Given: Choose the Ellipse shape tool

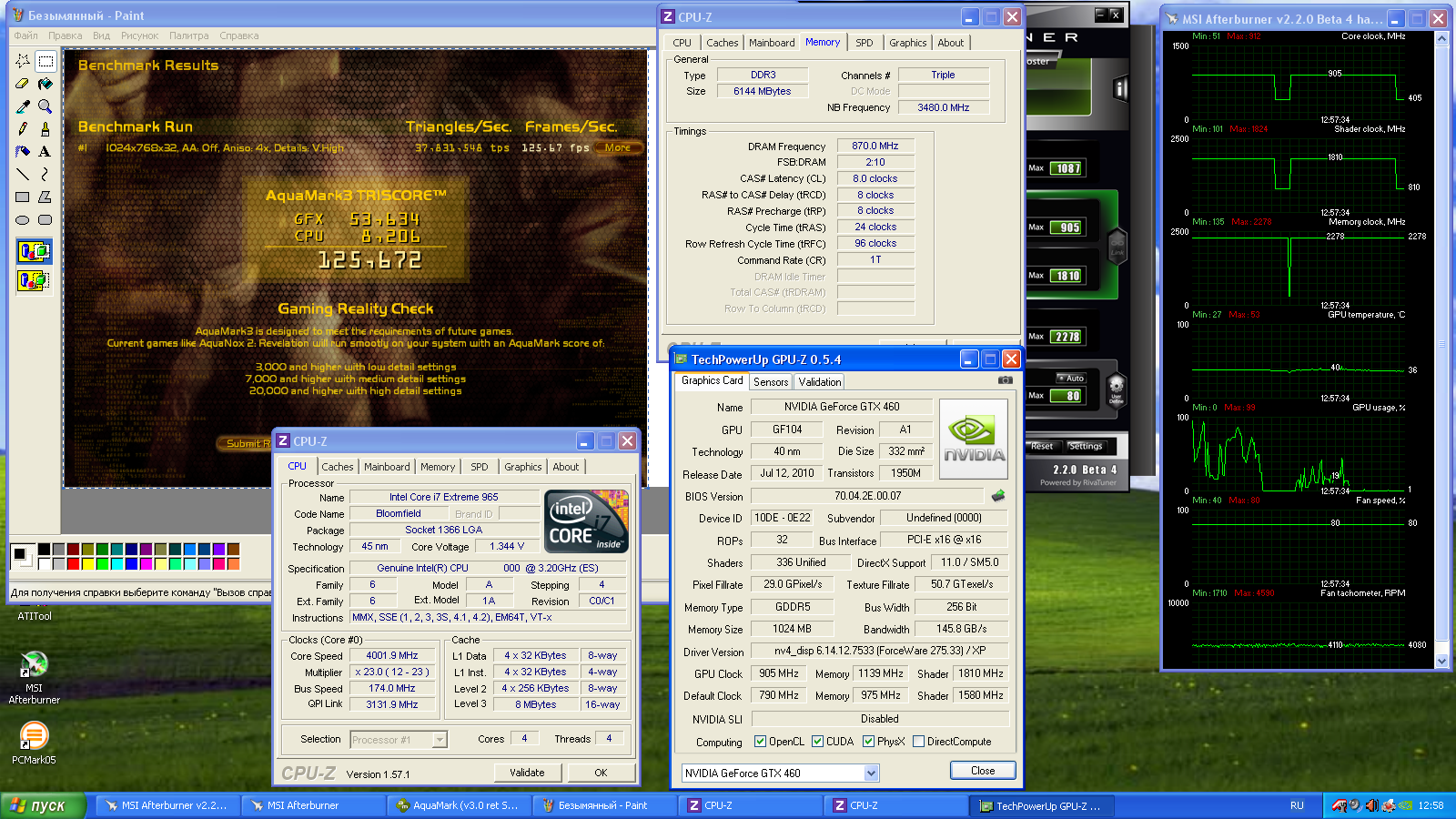Looking at the screenshot, I should click(23, 219).
